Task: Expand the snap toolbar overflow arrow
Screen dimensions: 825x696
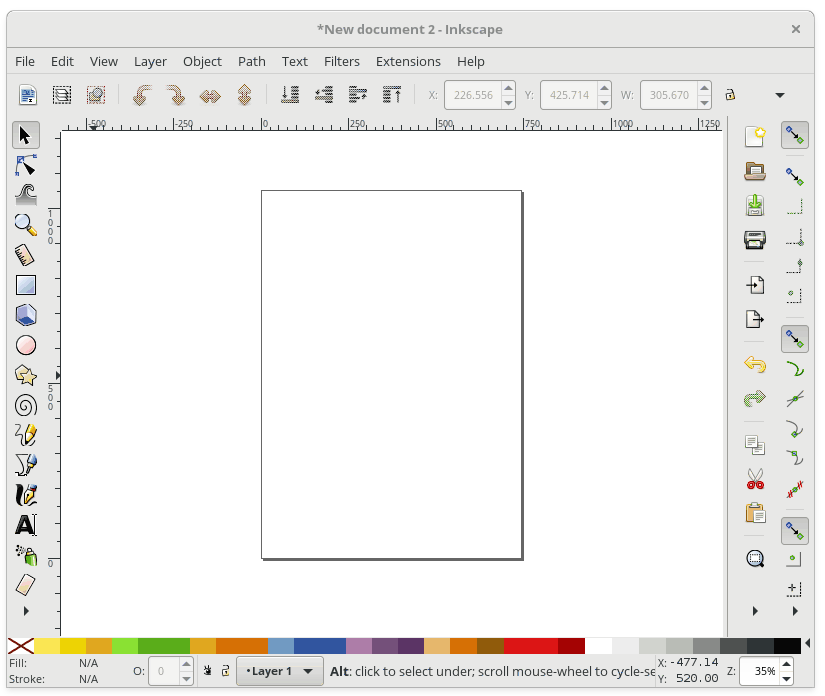Action: coord(794,611)
